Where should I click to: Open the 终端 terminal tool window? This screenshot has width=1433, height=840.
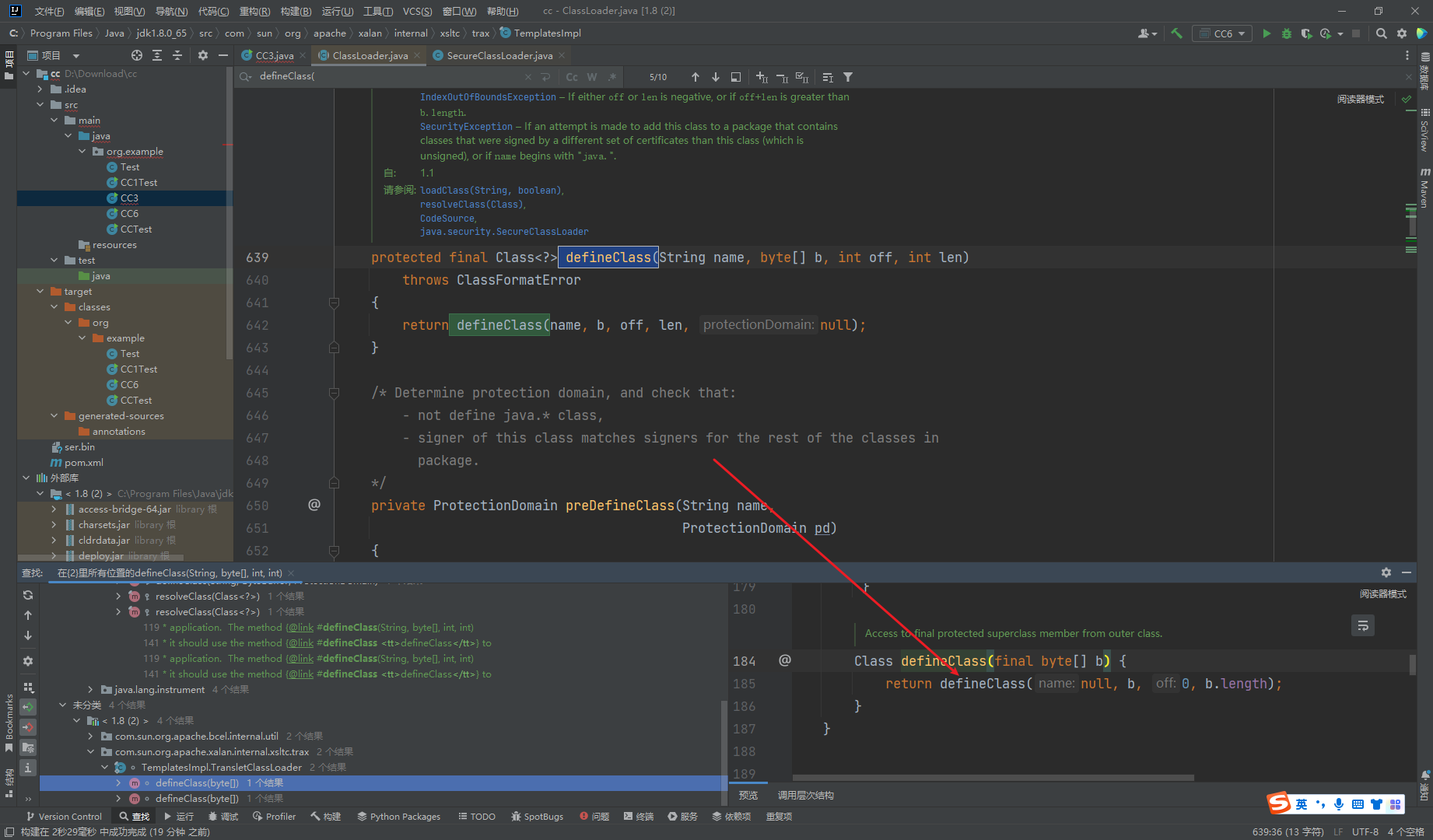[638, 816]
